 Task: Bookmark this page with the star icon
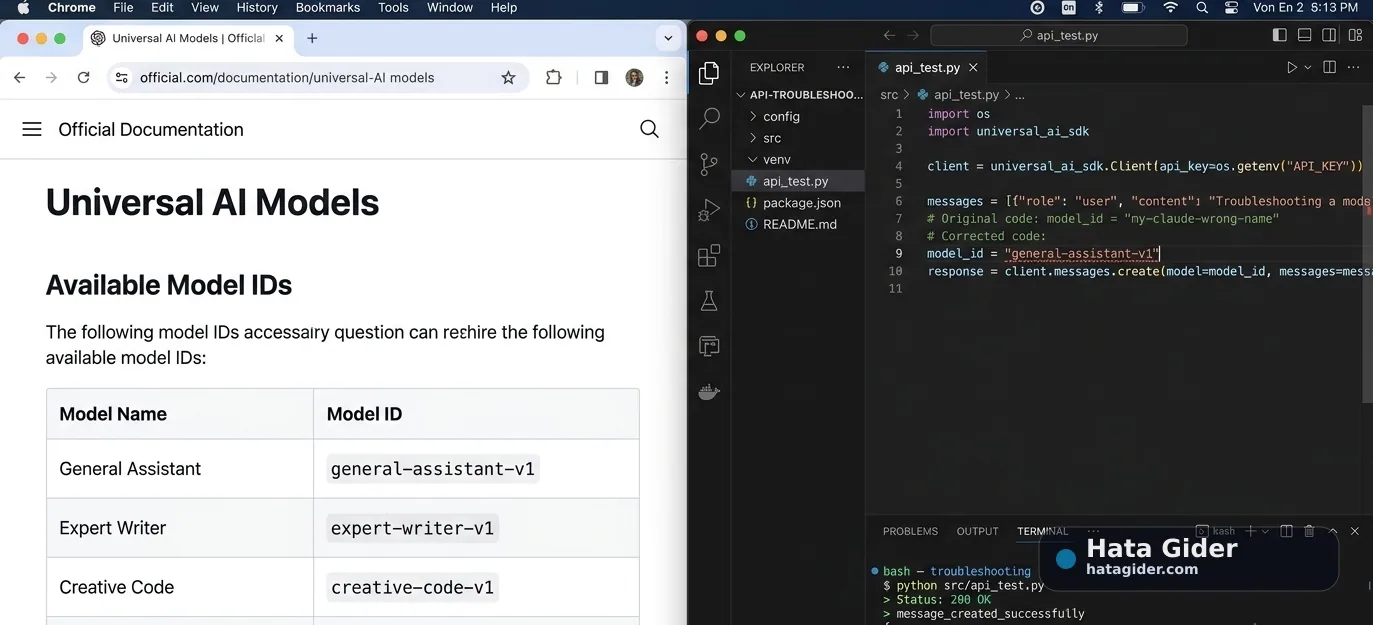(x=508, y=77)
